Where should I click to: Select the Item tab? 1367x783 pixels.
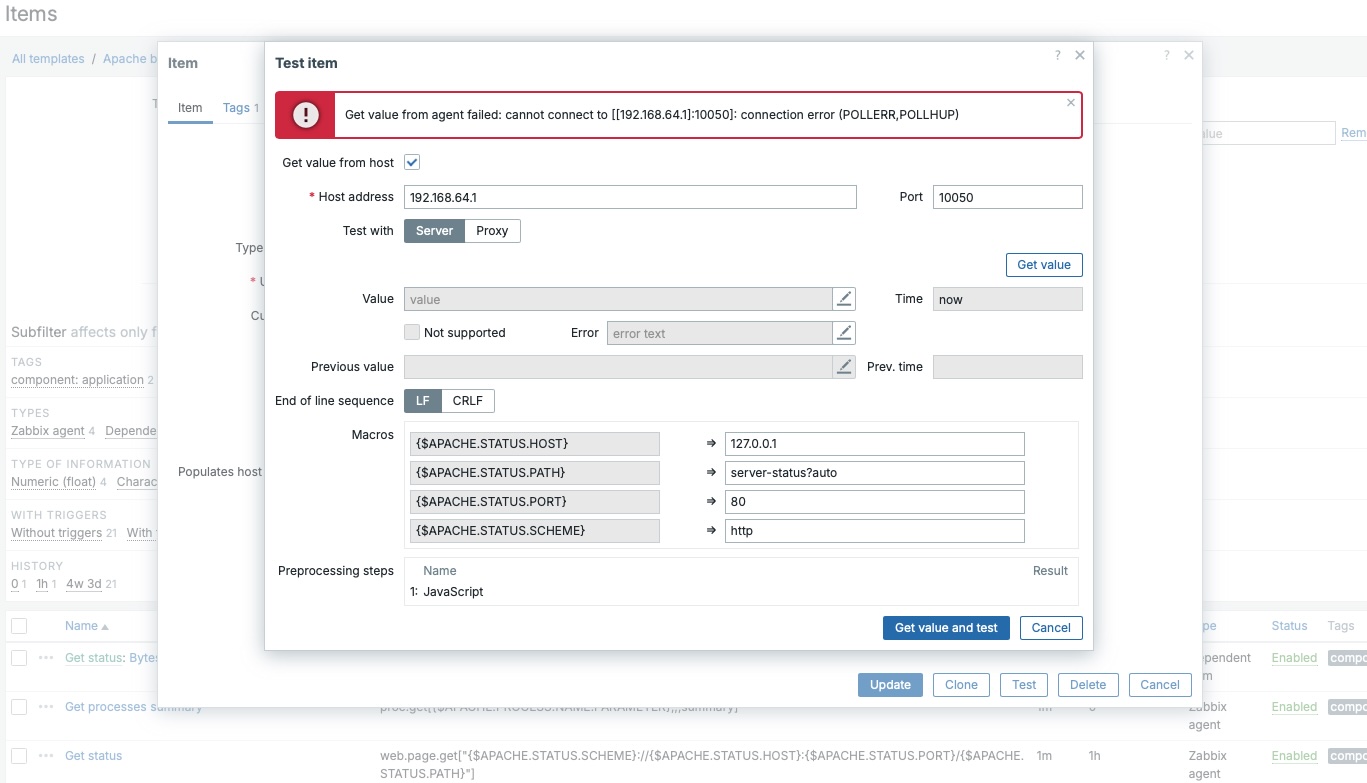click(x=190, y=108)
